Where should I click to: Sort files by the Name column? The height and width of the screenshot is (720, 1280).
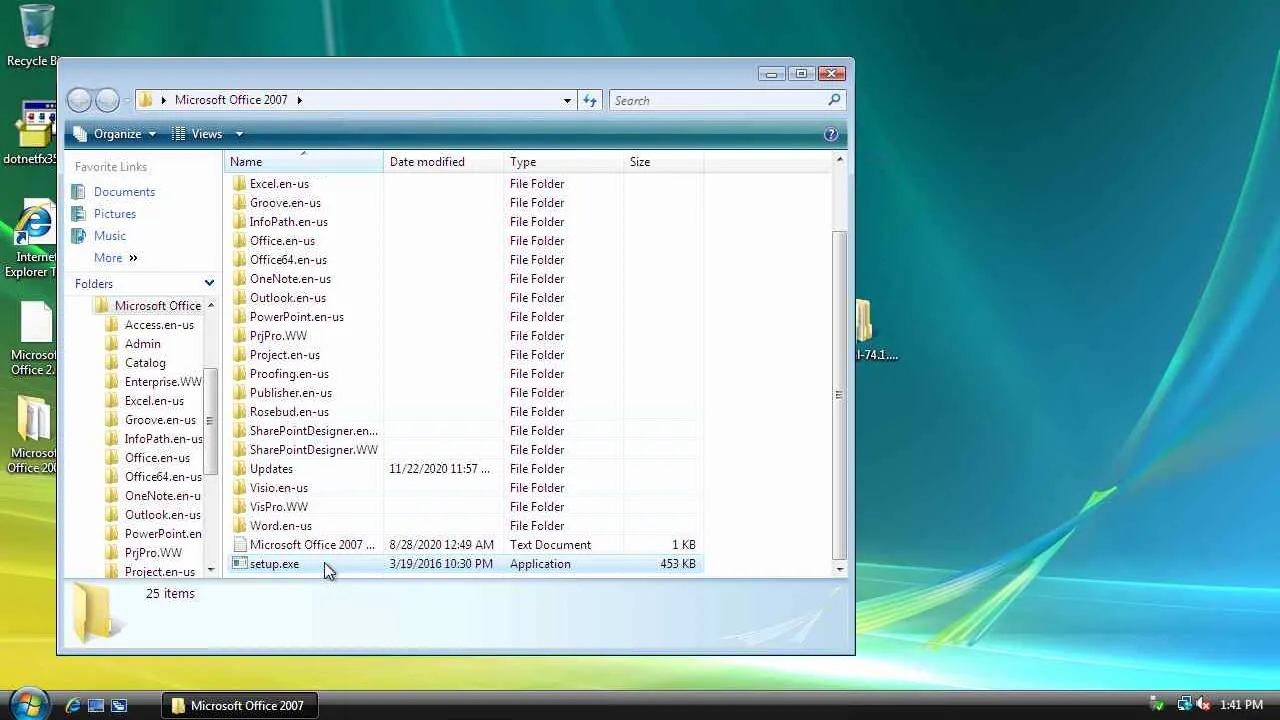tap(304, 162)
